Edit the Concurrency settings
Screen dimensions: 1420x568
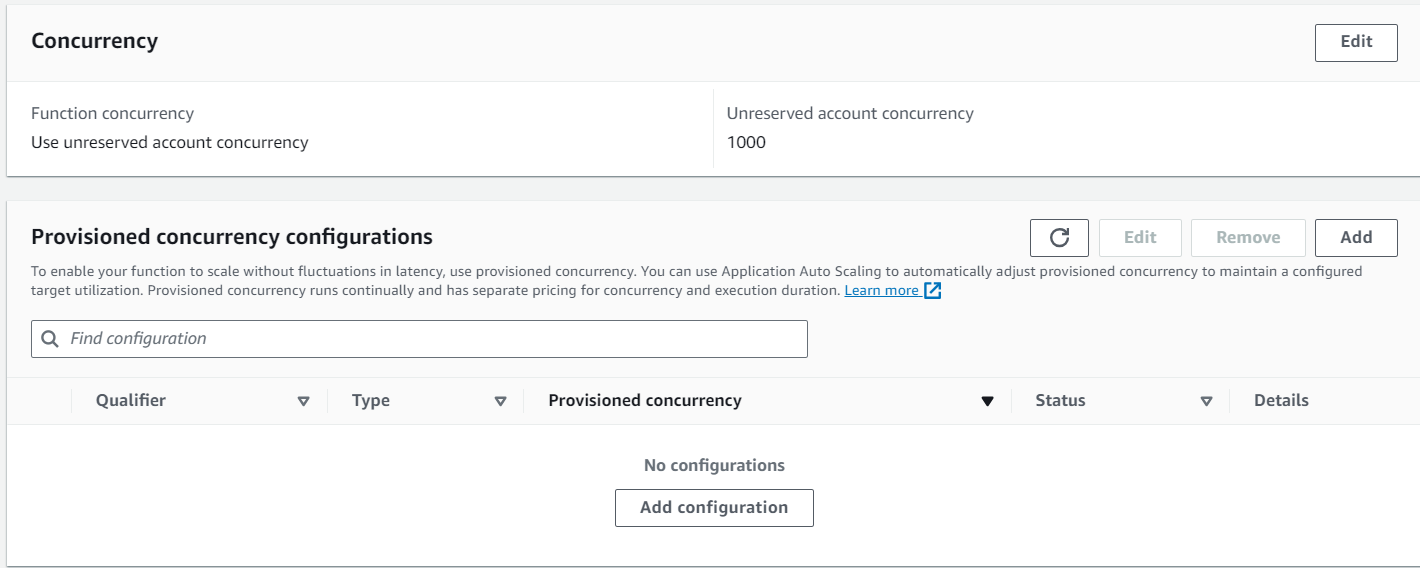(x=1355, y=42)
